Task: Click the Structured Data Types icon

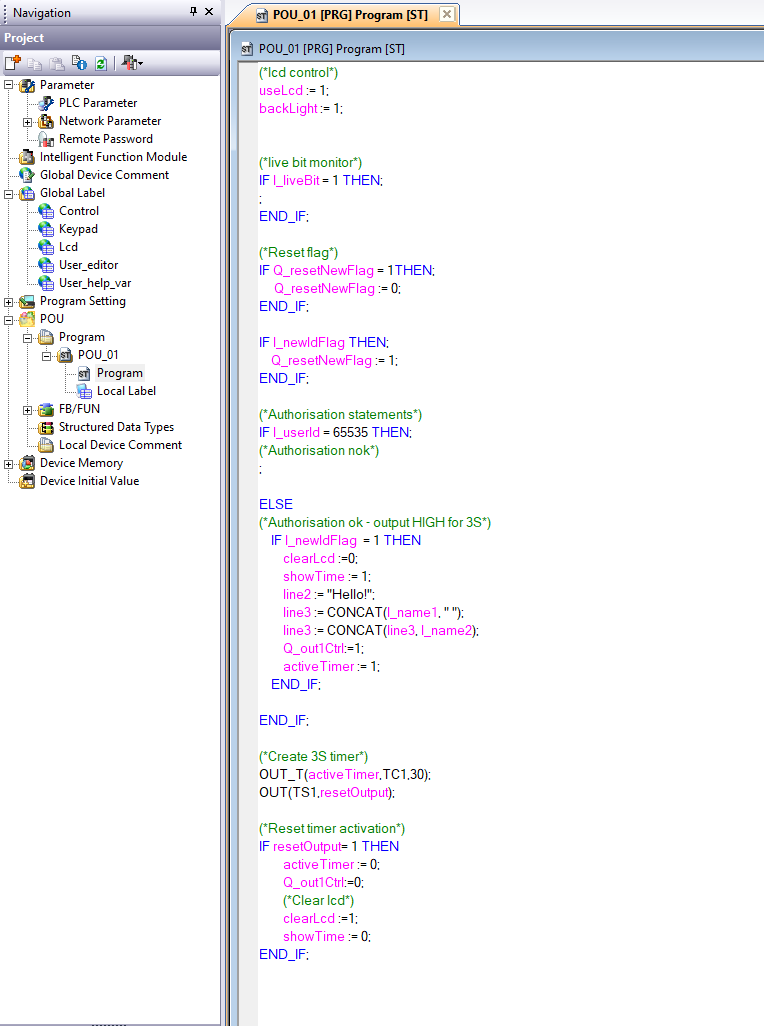Action: [46, 427]
